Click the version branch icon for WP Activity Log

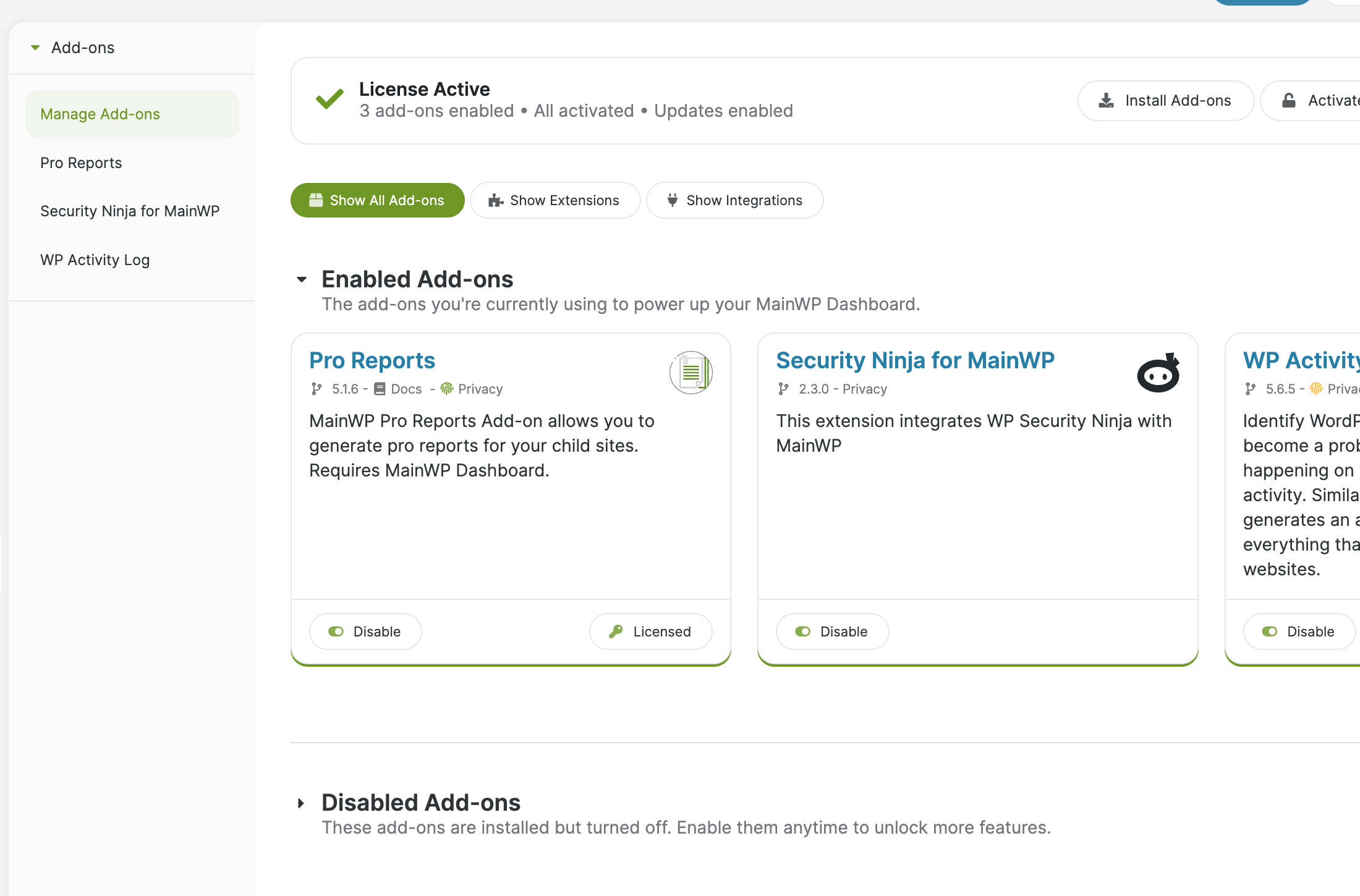click(1251, 389)
